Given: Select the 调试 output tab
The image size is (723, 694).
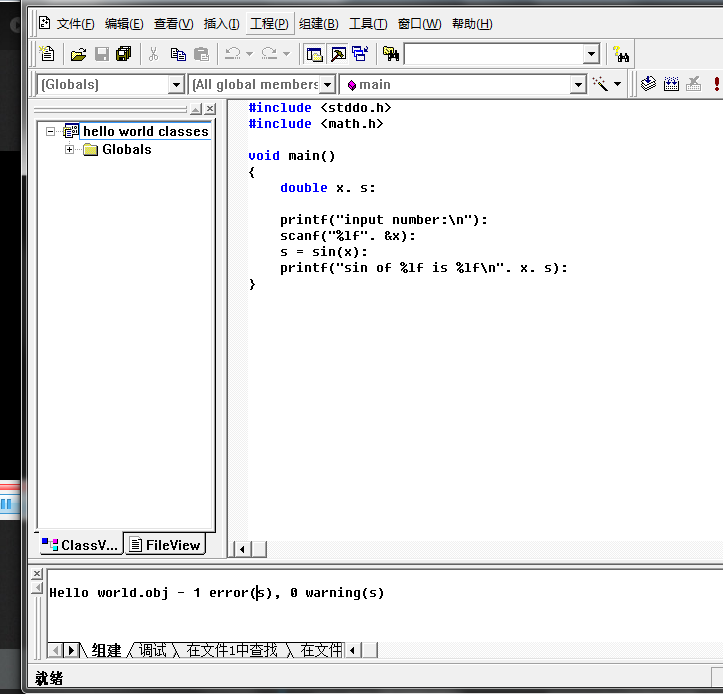Looking at the screenshot, I should click(153, 650).
